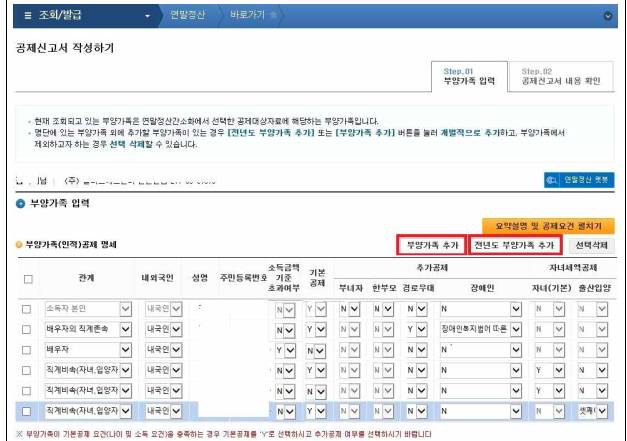Click the 부양가족(인적)공제 명세 subheading

click(71, 245)
